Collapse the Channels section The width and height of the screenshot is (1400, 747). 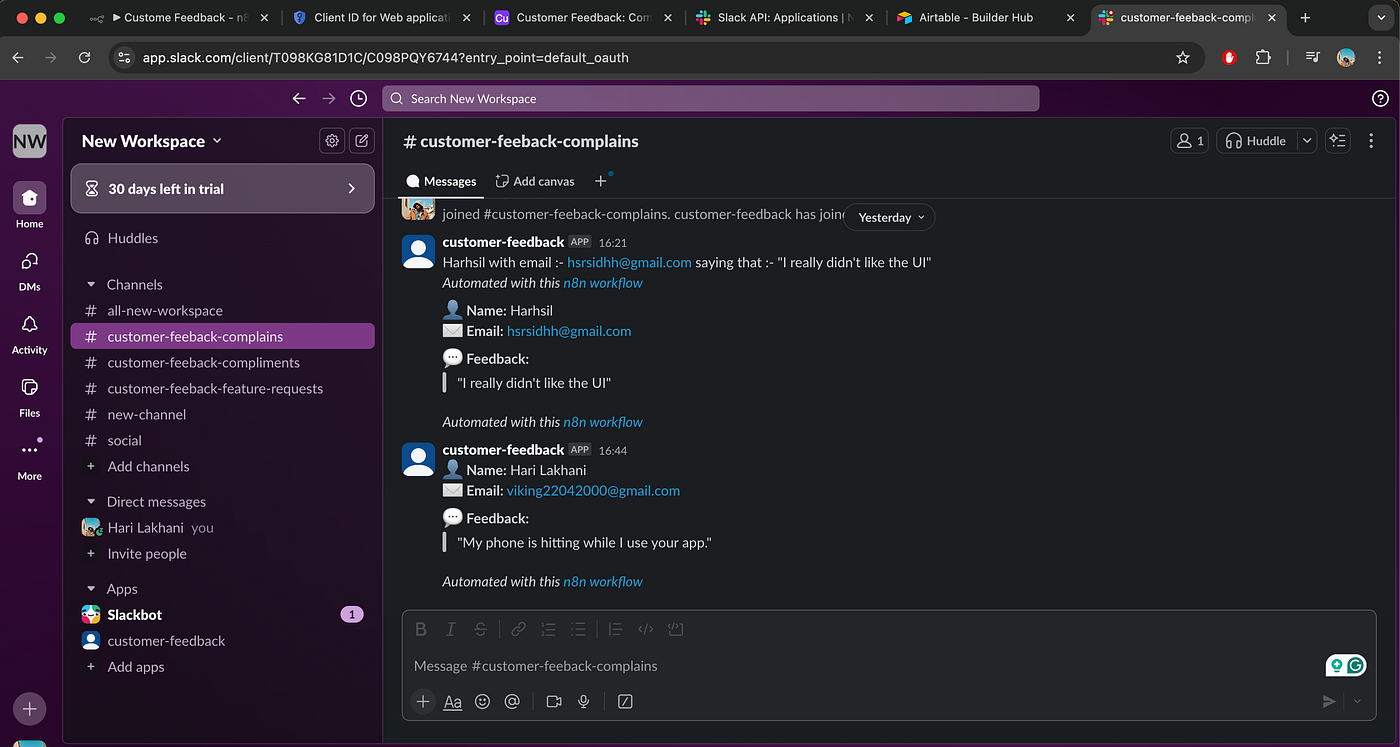click(x=91, y=285)
